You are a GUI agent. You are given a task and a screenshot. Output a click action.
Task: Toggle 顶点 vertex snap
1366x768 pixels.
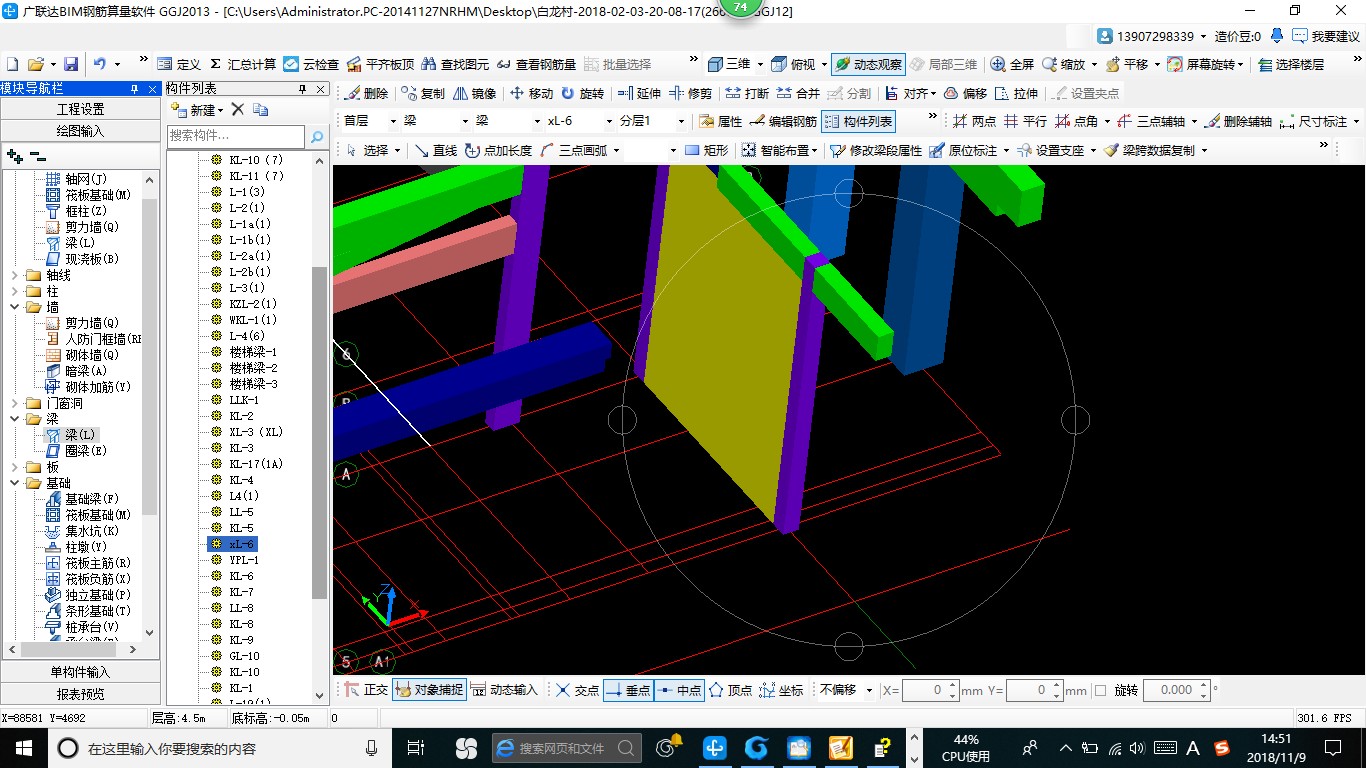pos(730,690)
